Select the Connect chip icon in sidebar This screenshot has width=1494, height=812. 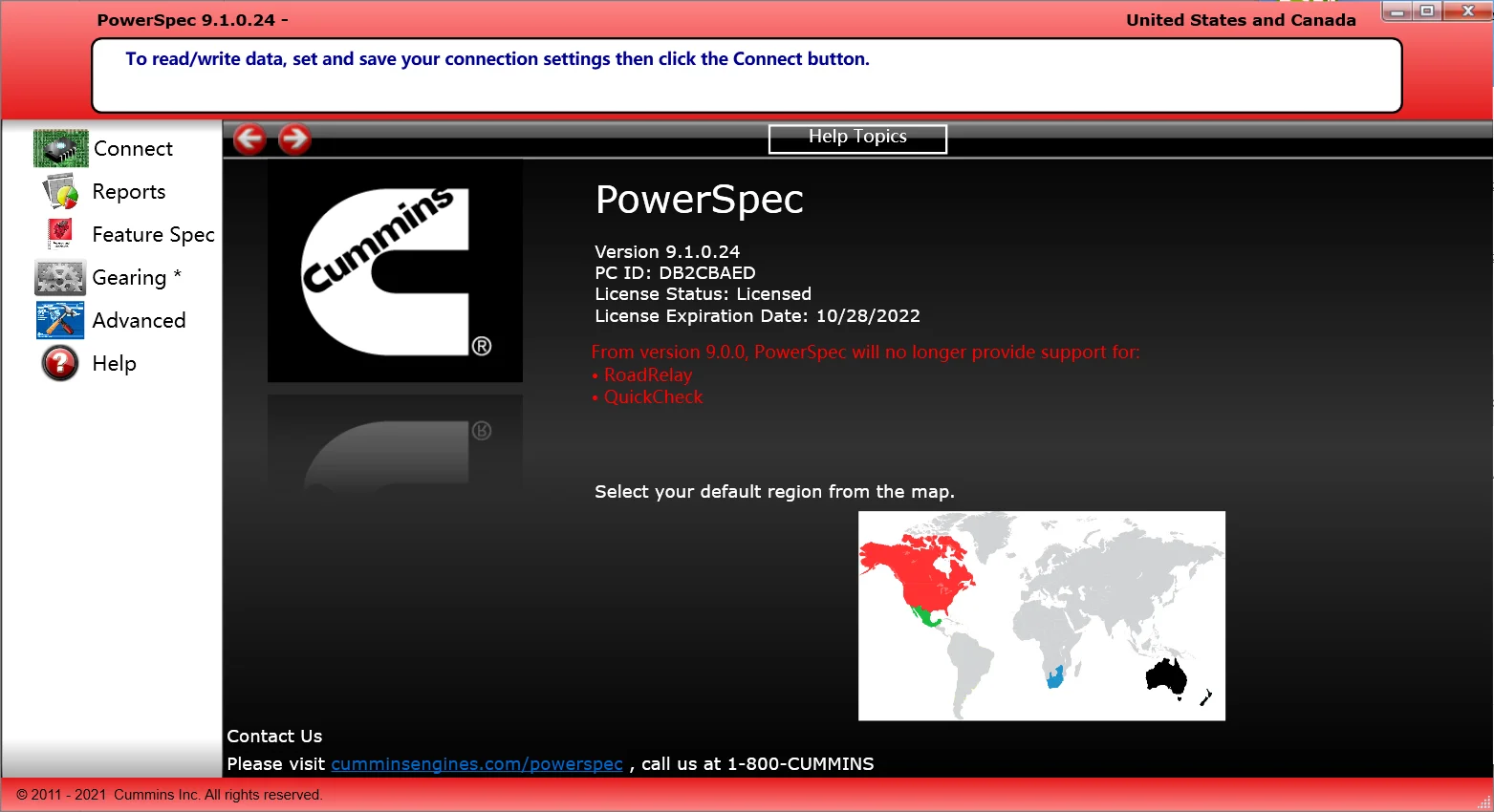pyautogui.click(x=59, y=148)
